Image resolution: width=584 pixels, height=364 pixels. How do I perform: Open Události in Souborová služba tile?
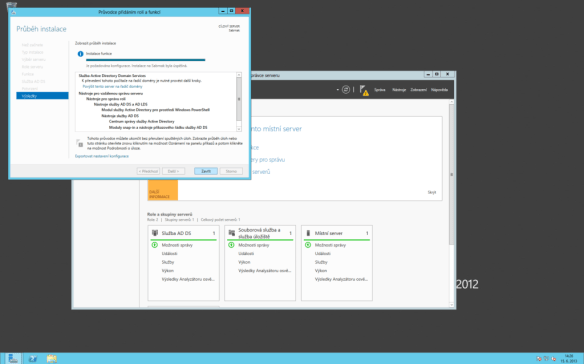[x=246, y=254]
